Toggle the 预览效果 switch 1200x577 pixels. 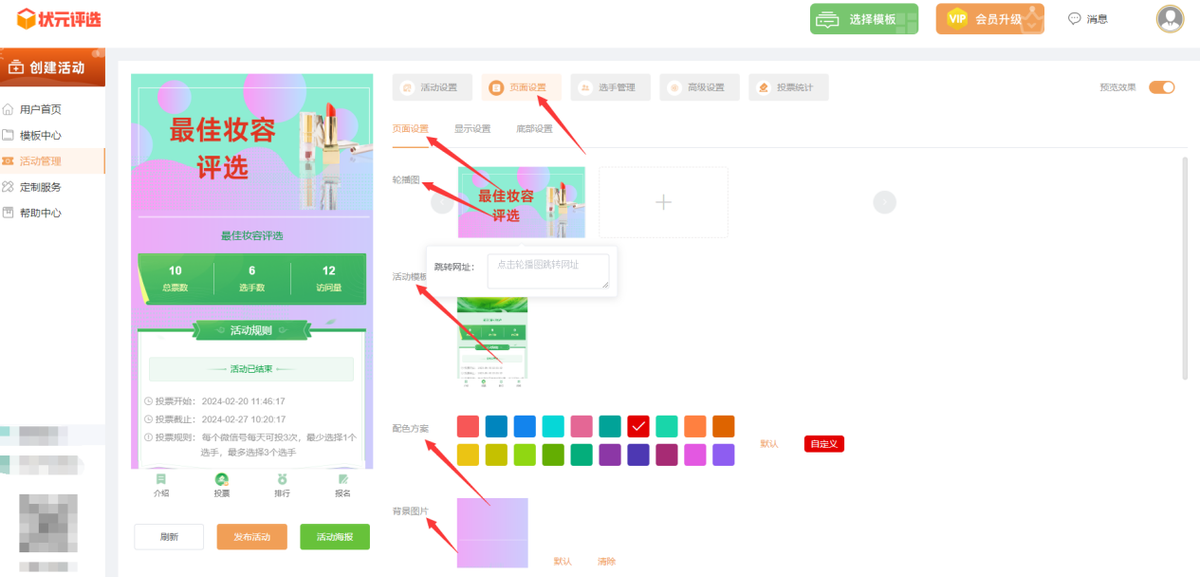(1161, 88)
